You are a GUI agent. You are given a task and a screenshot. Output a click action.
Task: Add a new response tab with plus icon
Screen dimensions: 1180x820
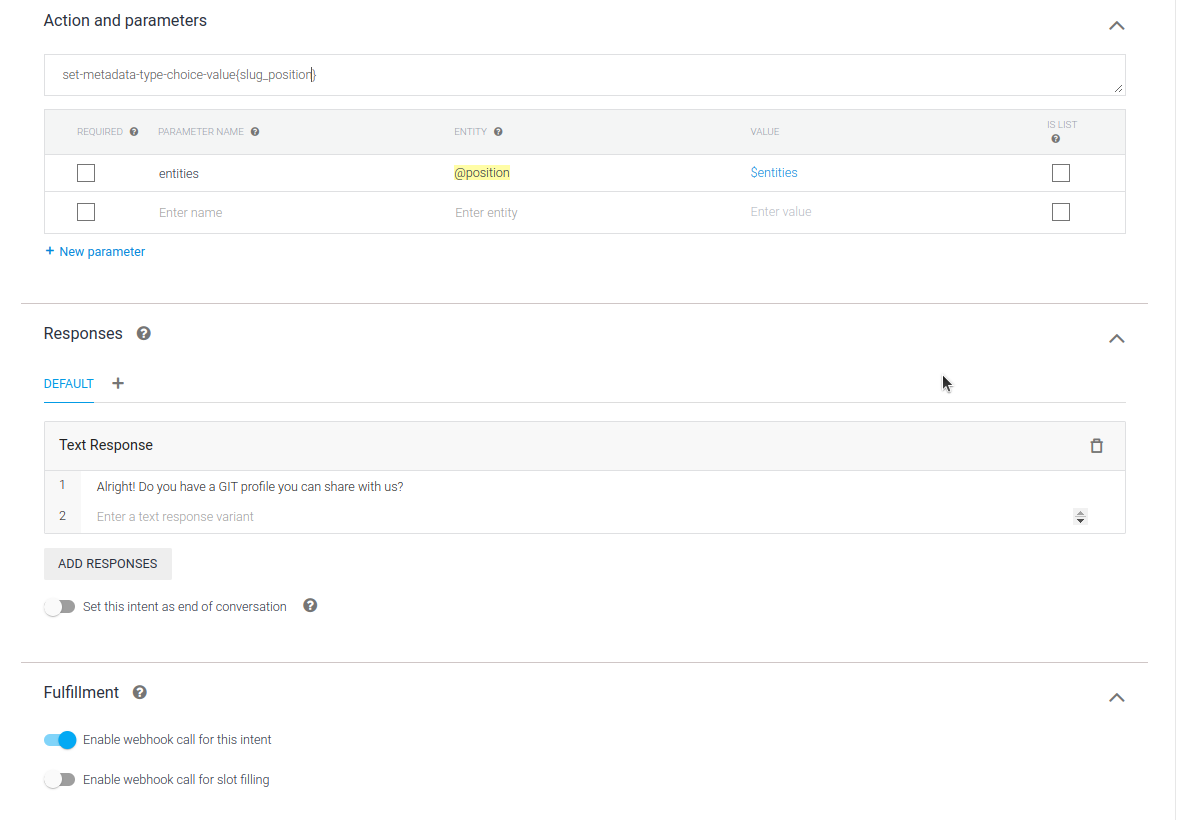point(118,383)
